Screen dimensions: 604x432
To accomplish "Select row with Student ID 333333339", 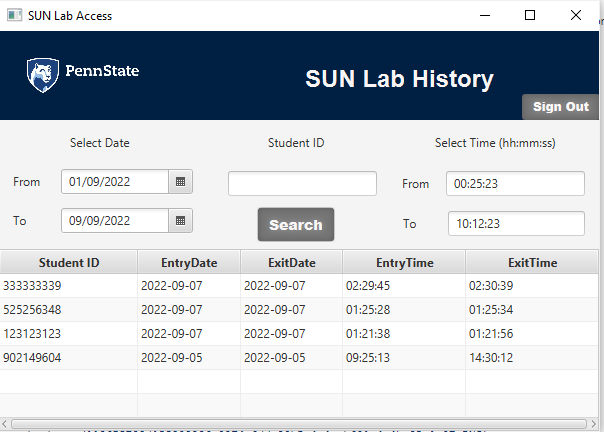I will click(x=299, y=286).
